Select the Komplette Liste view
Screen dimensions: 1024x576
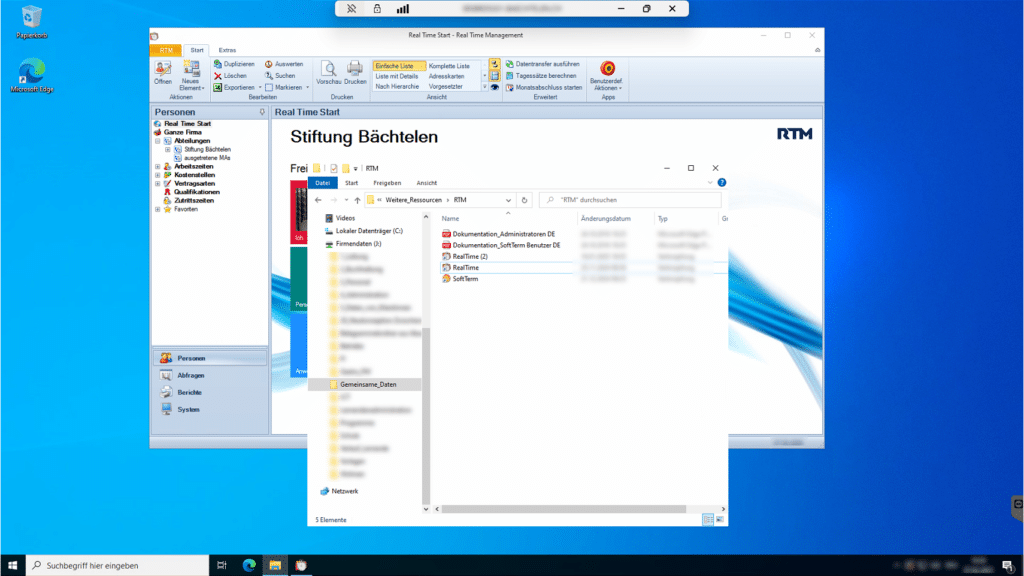(449, 66)
